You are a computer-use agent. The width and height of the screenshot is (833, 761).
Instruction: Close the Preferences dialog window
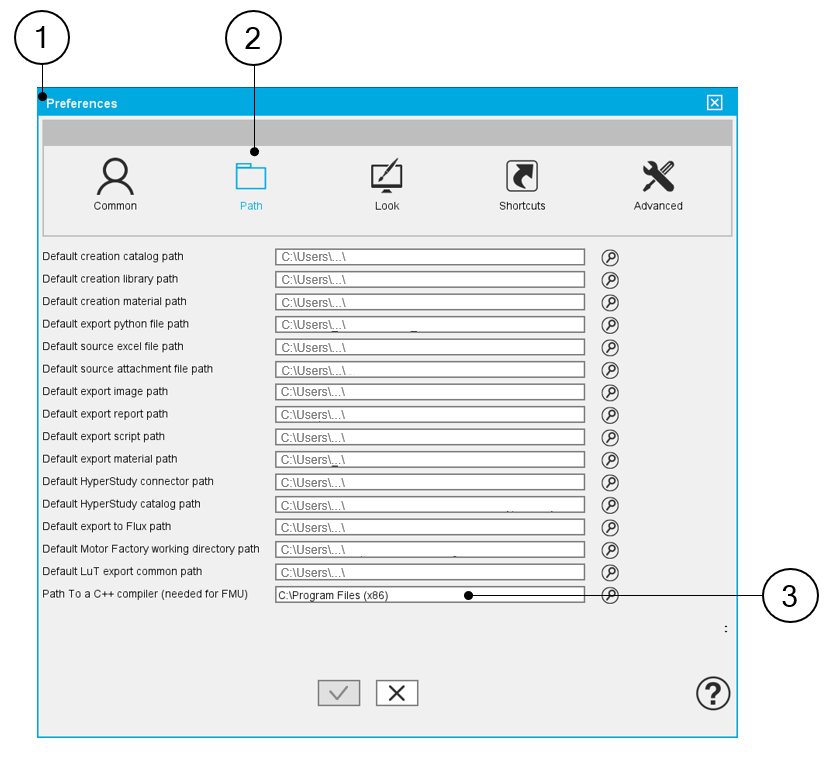[714, 103]
